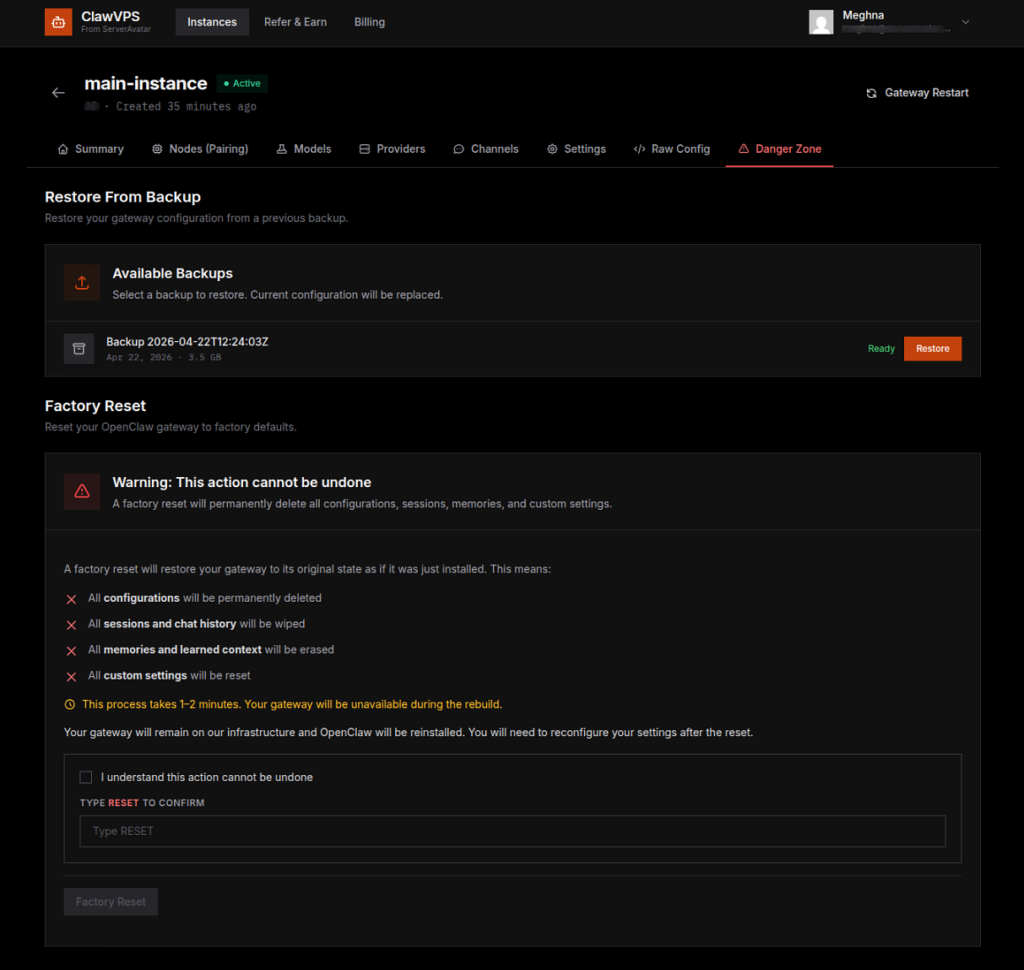The height and width of the screenshot is (970, 1024).
Task: Click the Factory Reset button
Action: [110, 901]
